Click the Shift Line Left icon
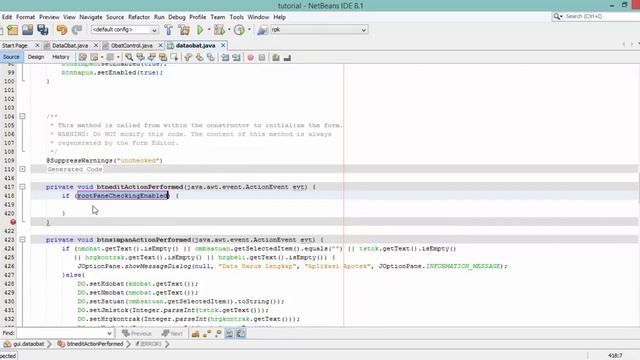This screenshot has width=640, height=360. tap(225, 58)
